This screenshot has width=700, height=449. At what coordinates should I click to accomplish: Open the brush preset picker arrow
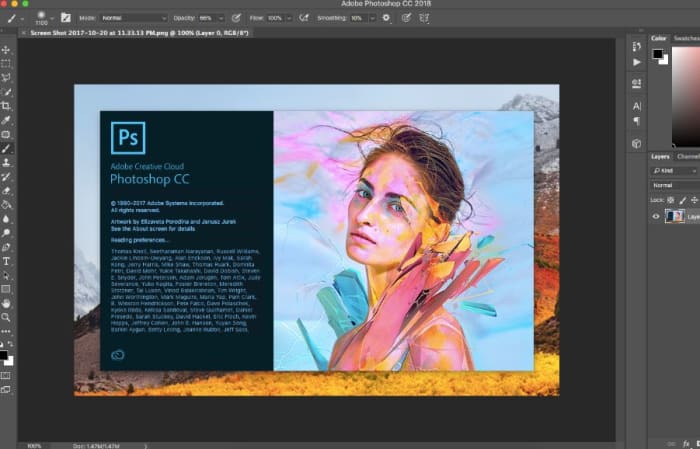[51, 17]
